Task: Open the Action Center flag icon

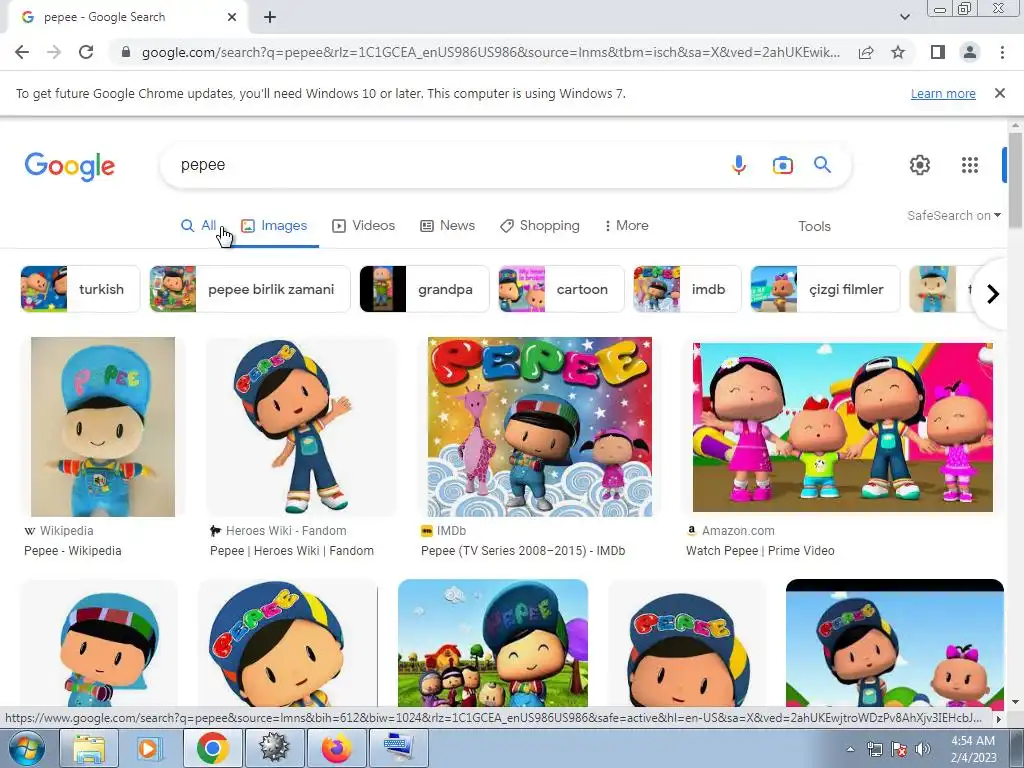Action: tap(899, 749)
